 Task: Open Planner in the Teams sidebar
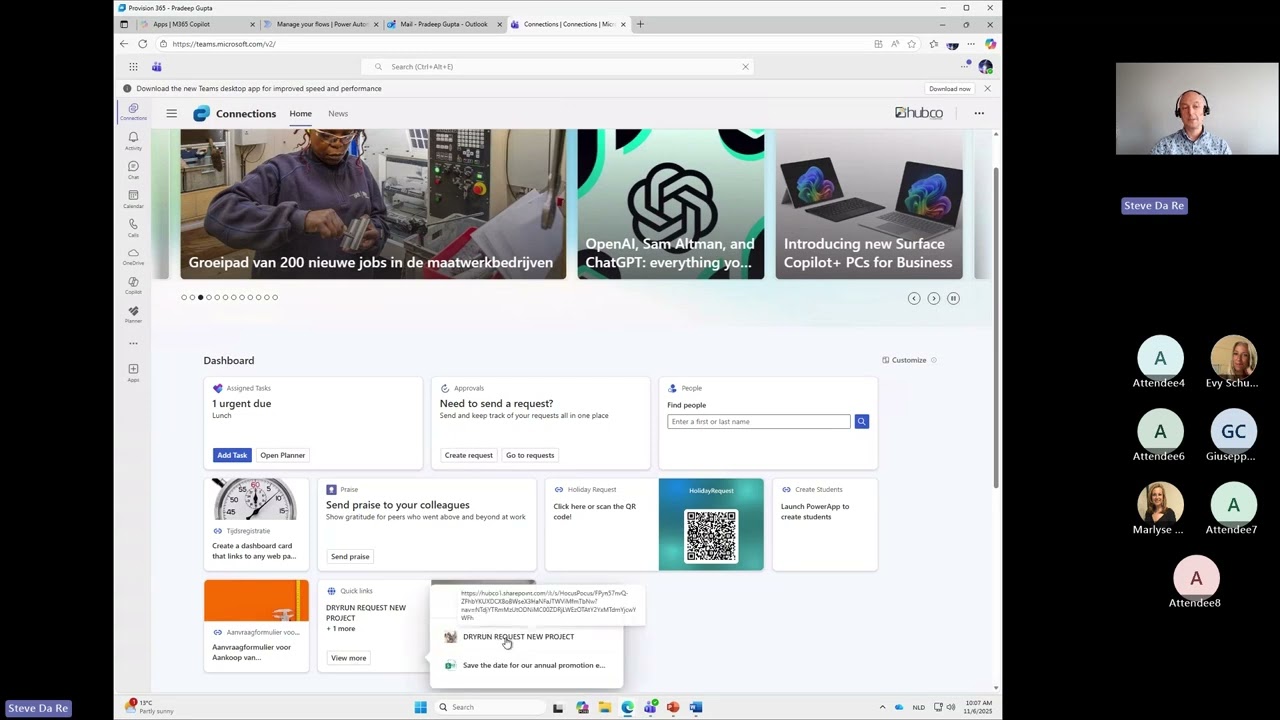[x=133, y=314]
